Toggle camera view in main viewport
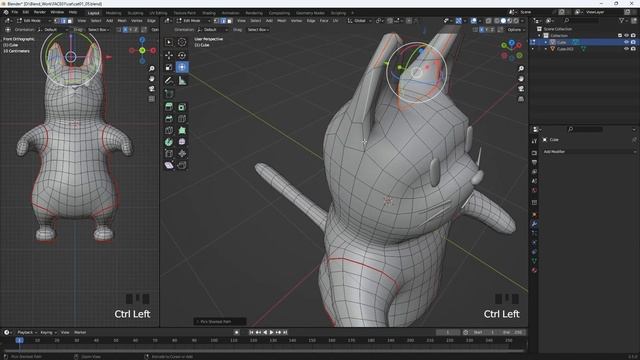640x360 pixels. point(521,89)
